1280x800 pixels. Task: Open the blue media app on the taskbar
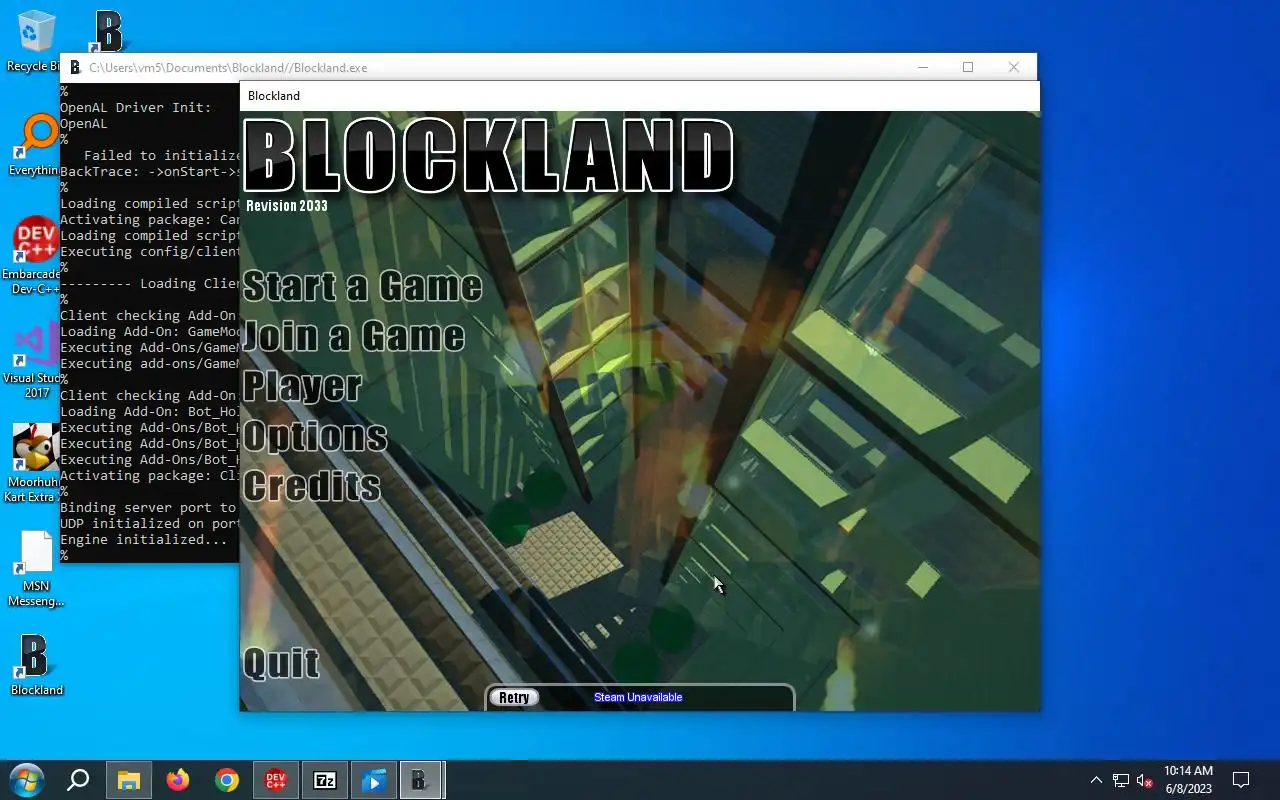pos(373,780)
